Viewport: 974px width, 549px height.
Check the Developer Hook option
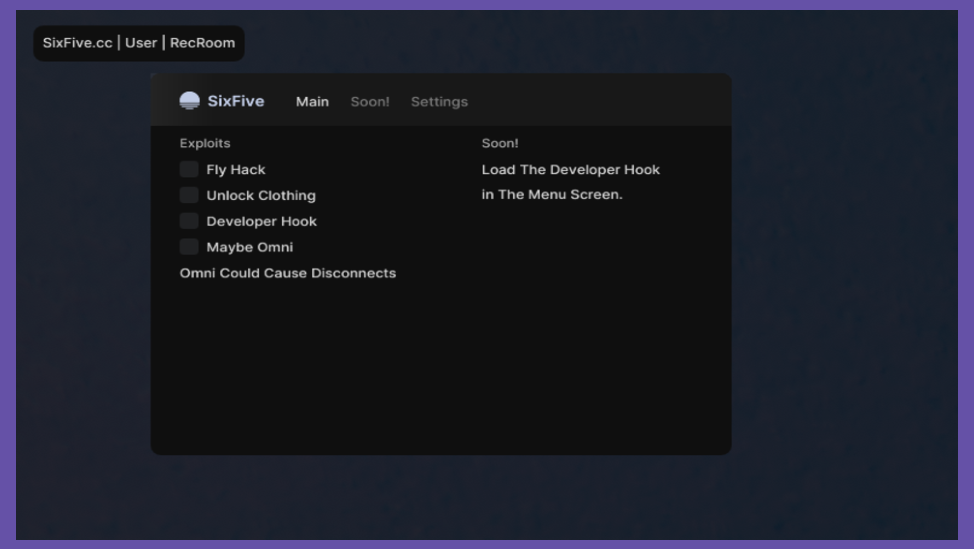coord(189,221)
